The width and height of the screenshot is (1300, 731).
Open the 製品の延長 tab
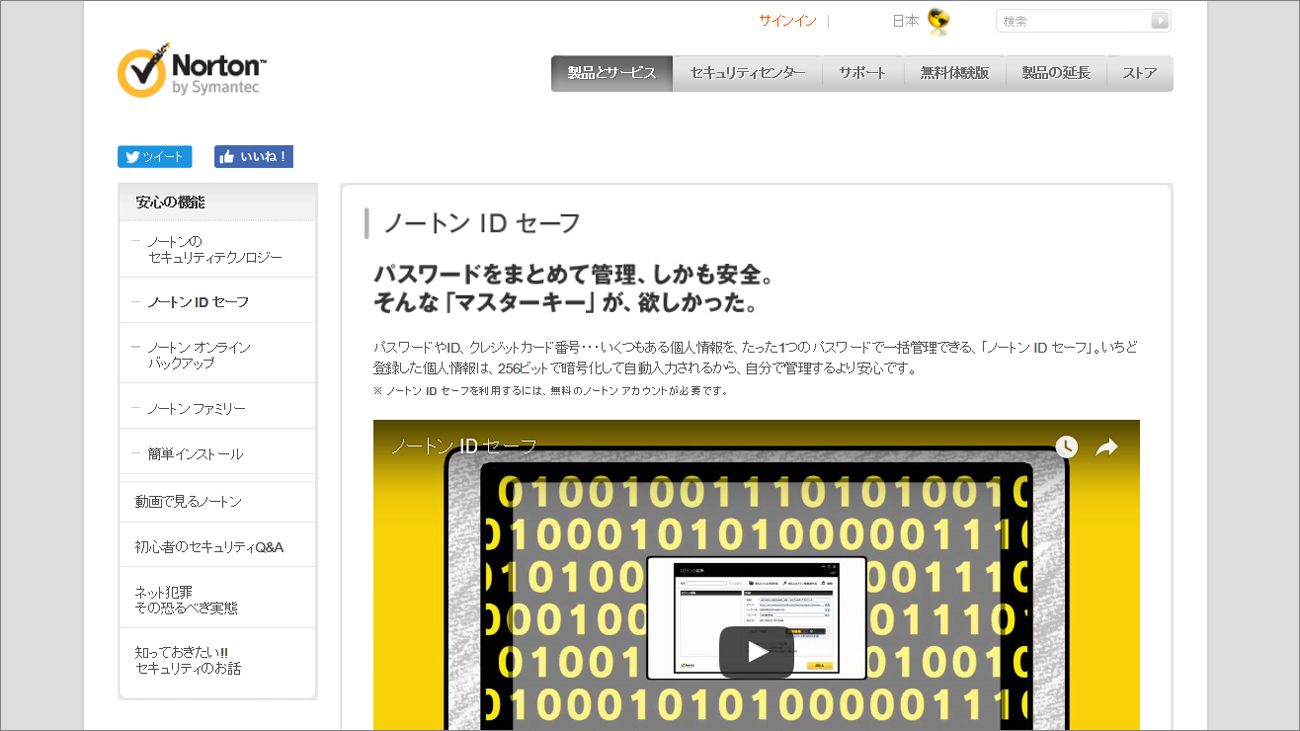1056,73
